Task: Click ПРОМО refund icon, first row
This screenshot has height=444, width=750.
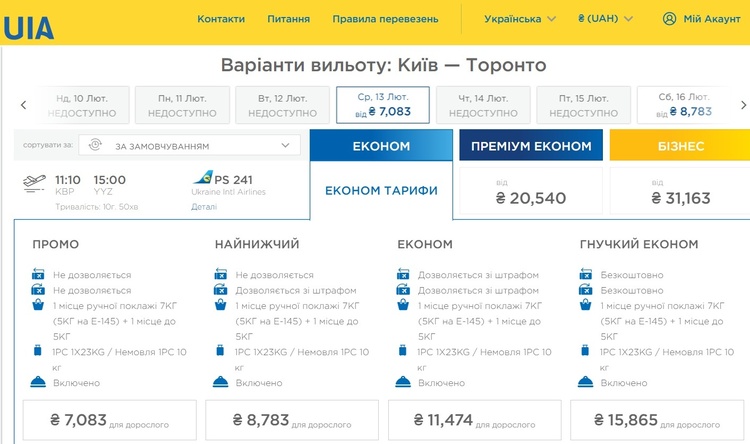Action: pos(38,274)
